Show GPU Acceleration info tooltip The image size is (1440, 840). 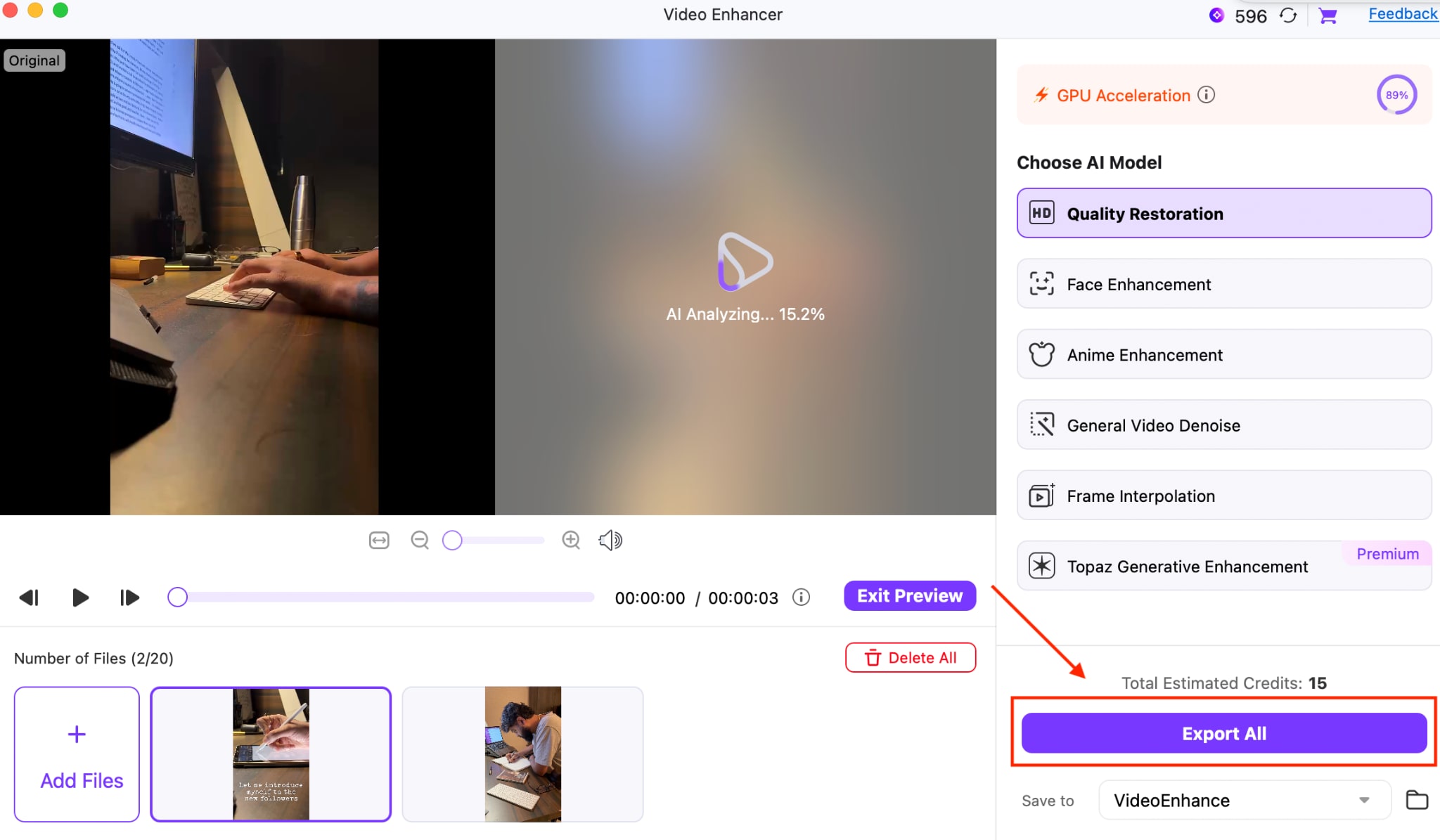pyautogui.click(x=1207, y=95)
